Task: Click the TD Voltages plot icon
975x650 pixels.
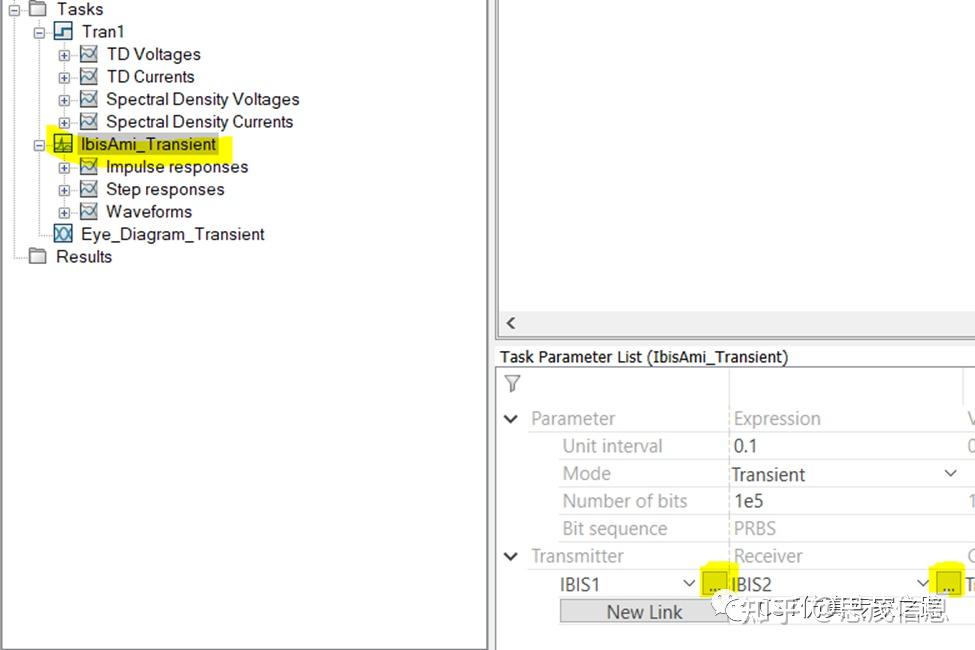Action: pos(89,54)
